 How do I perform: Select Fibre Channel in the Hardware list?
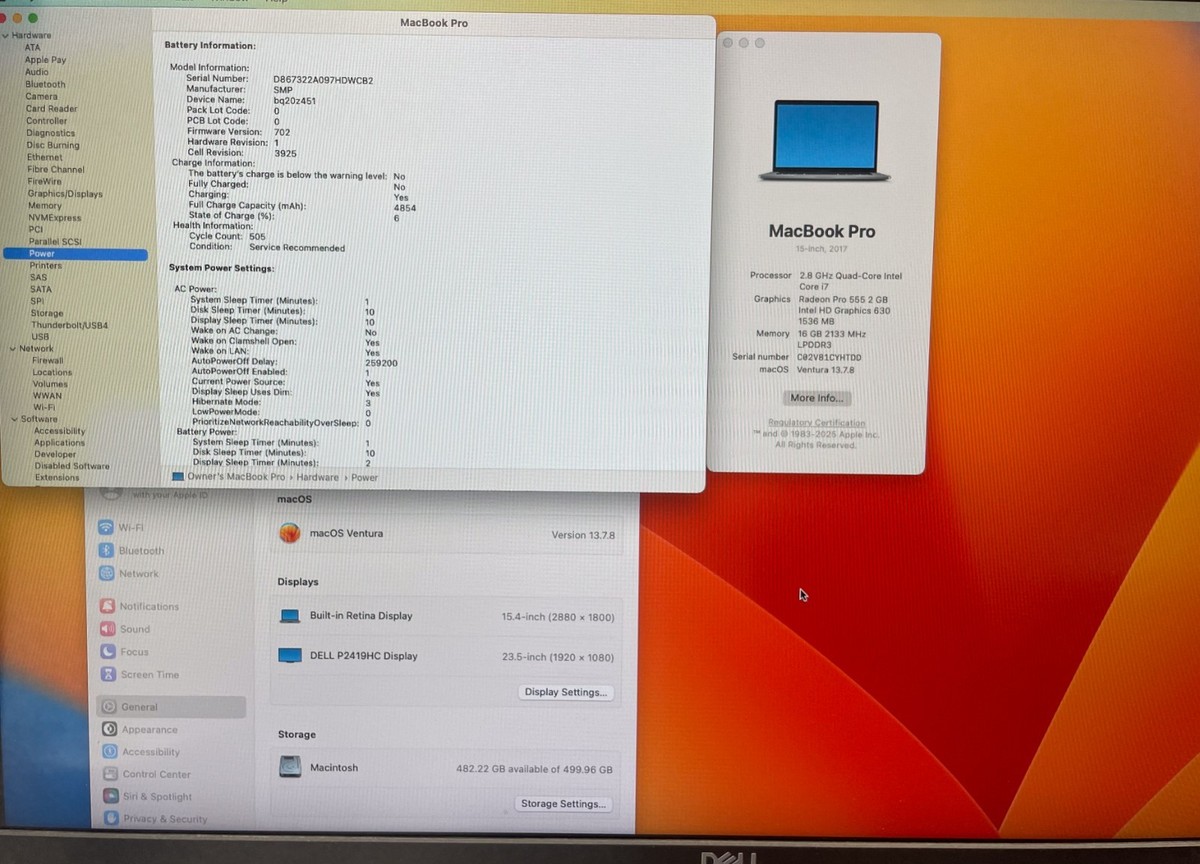coord(56,169)
